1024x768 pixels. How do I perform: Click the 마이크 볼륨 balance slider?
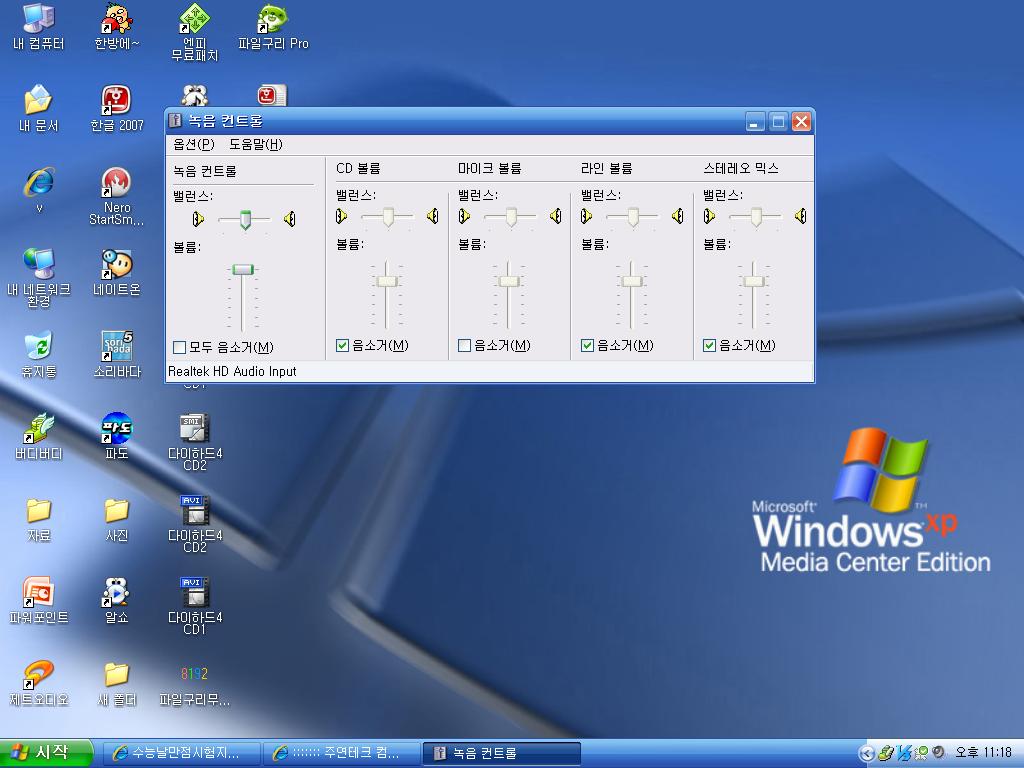pyautogui.click(x=511, y=217)
